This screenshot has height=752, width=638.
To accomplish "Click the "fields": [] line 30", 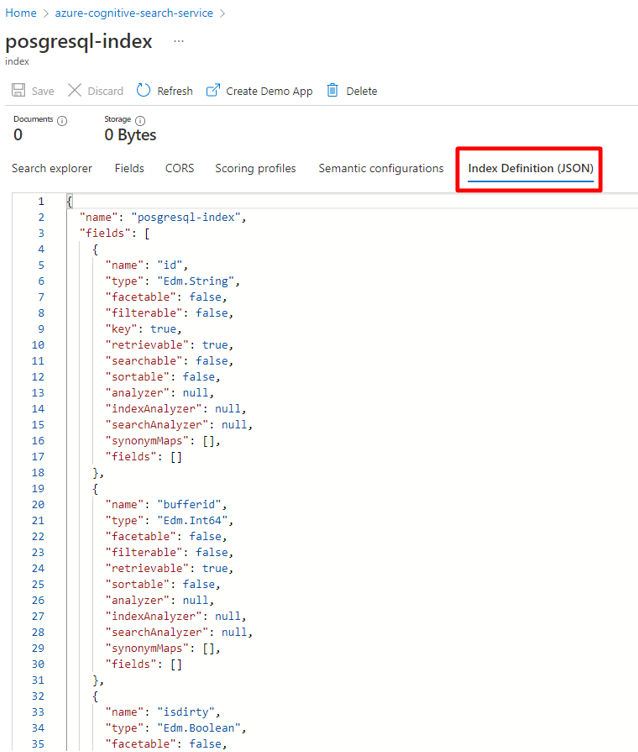I will (143, 664).
